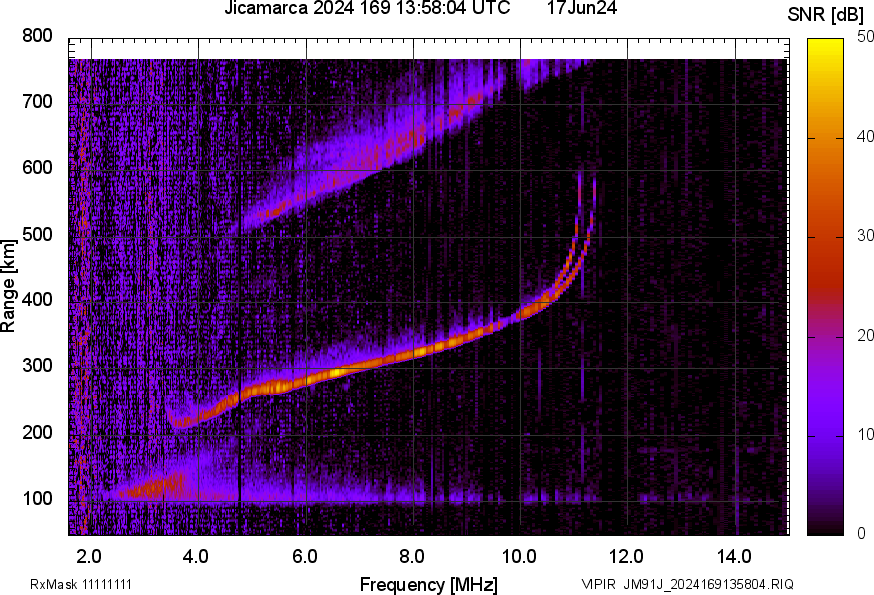Click the frequency tick label '12.0'

(x=627, y=557)
